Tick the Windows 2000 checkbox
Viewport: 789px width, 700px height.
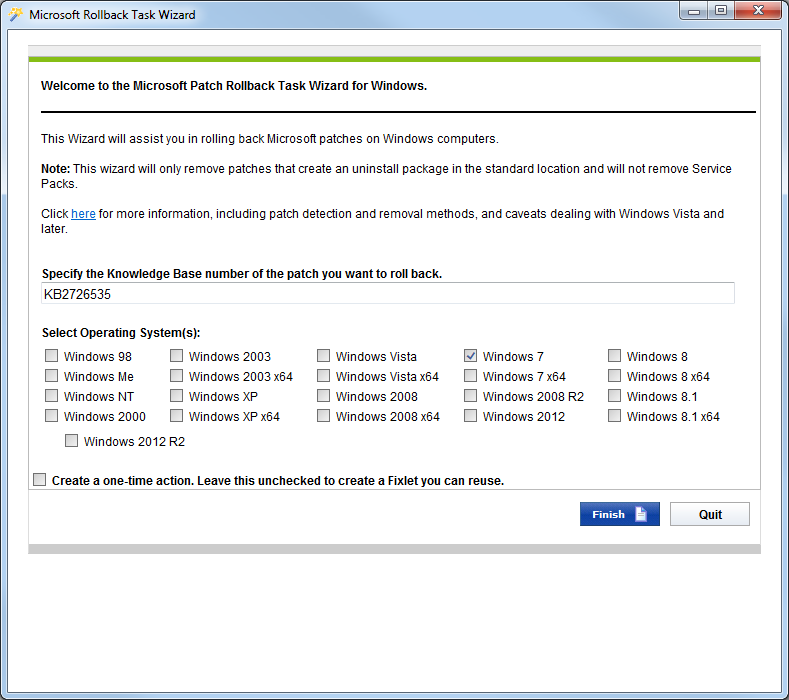(51, 416)
